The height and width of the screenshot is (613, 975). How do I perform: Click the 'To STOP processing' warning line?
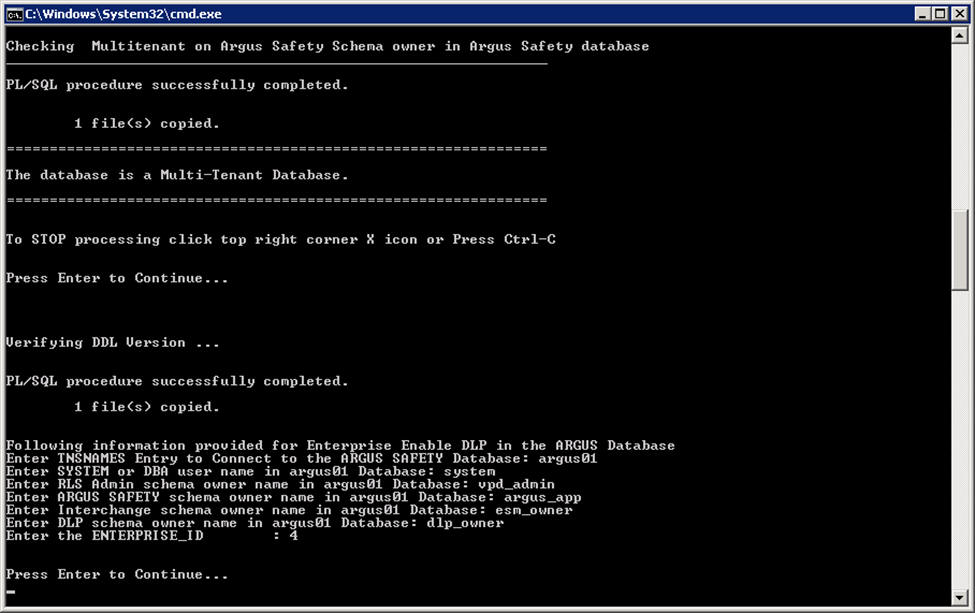(x=280, y=239)
